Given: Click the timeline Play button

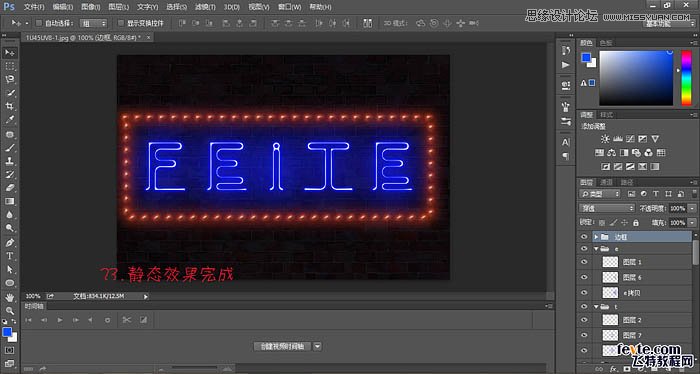Looking at the screenshot, I should point(59,320).
